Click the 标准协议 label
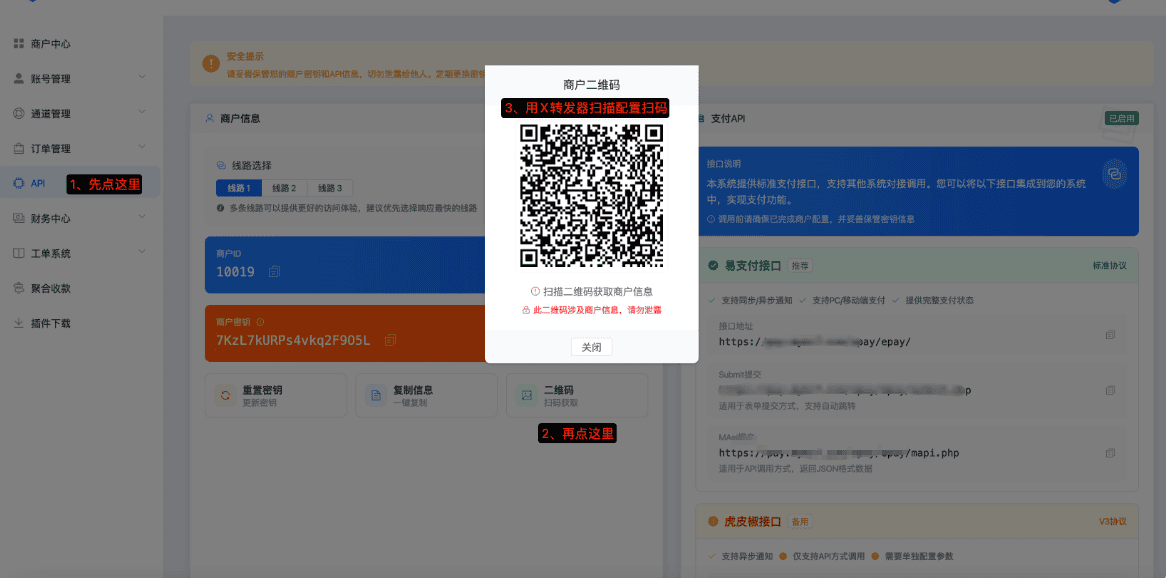 pyautogui.click(x=1109, y=266)
